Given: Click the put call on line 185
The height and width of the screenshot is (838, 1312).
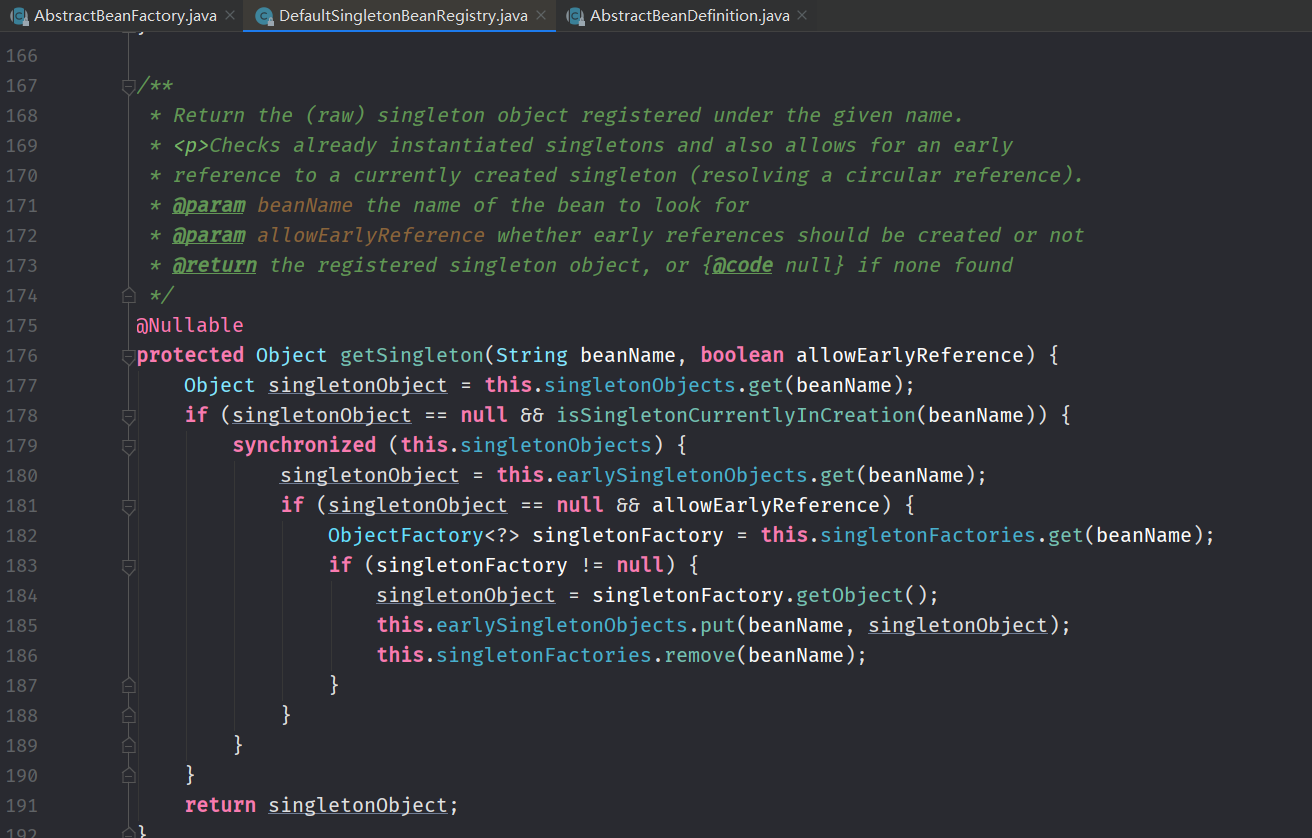Looking at the screenshot, I should 718,625.
